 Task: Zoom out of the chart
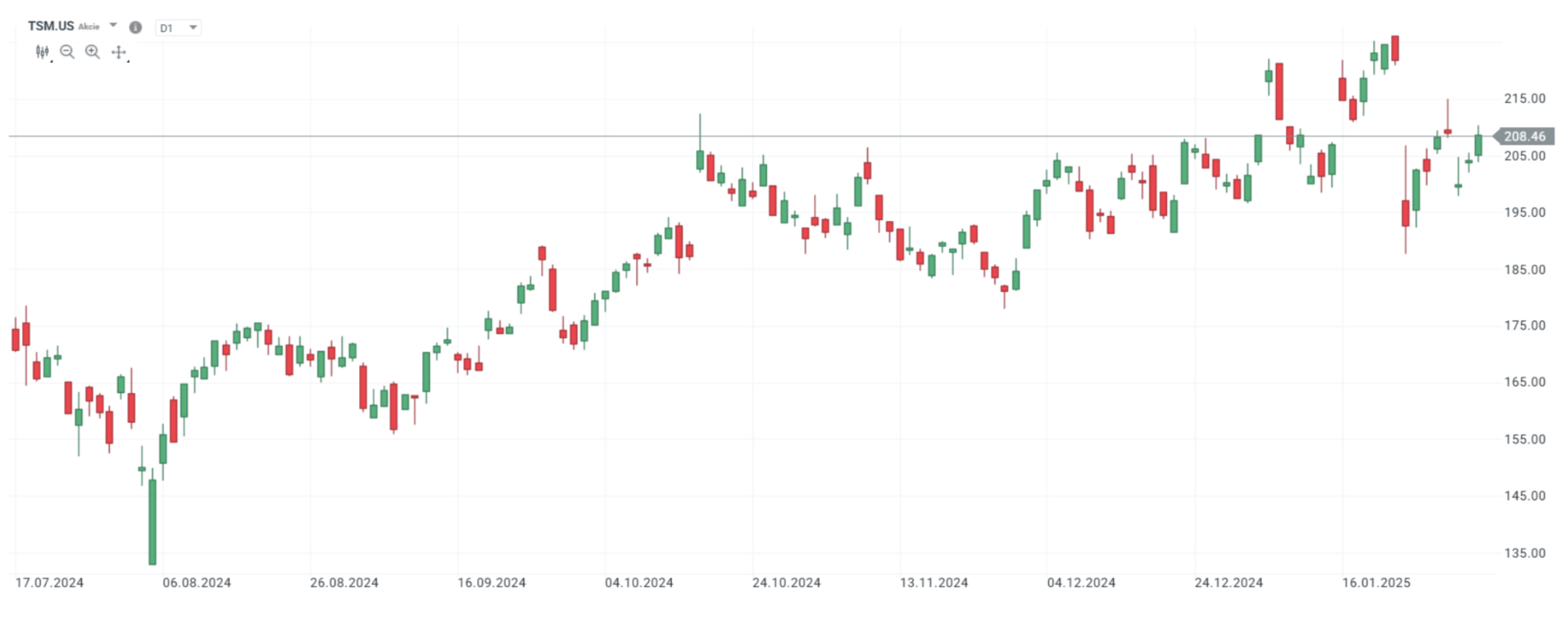[66, 52]
